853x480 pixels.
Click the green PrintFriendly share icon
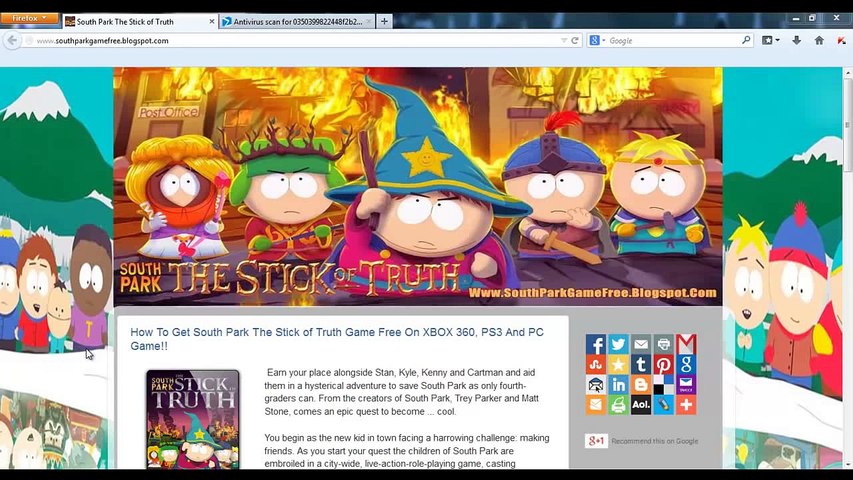(x=618, y=404)
